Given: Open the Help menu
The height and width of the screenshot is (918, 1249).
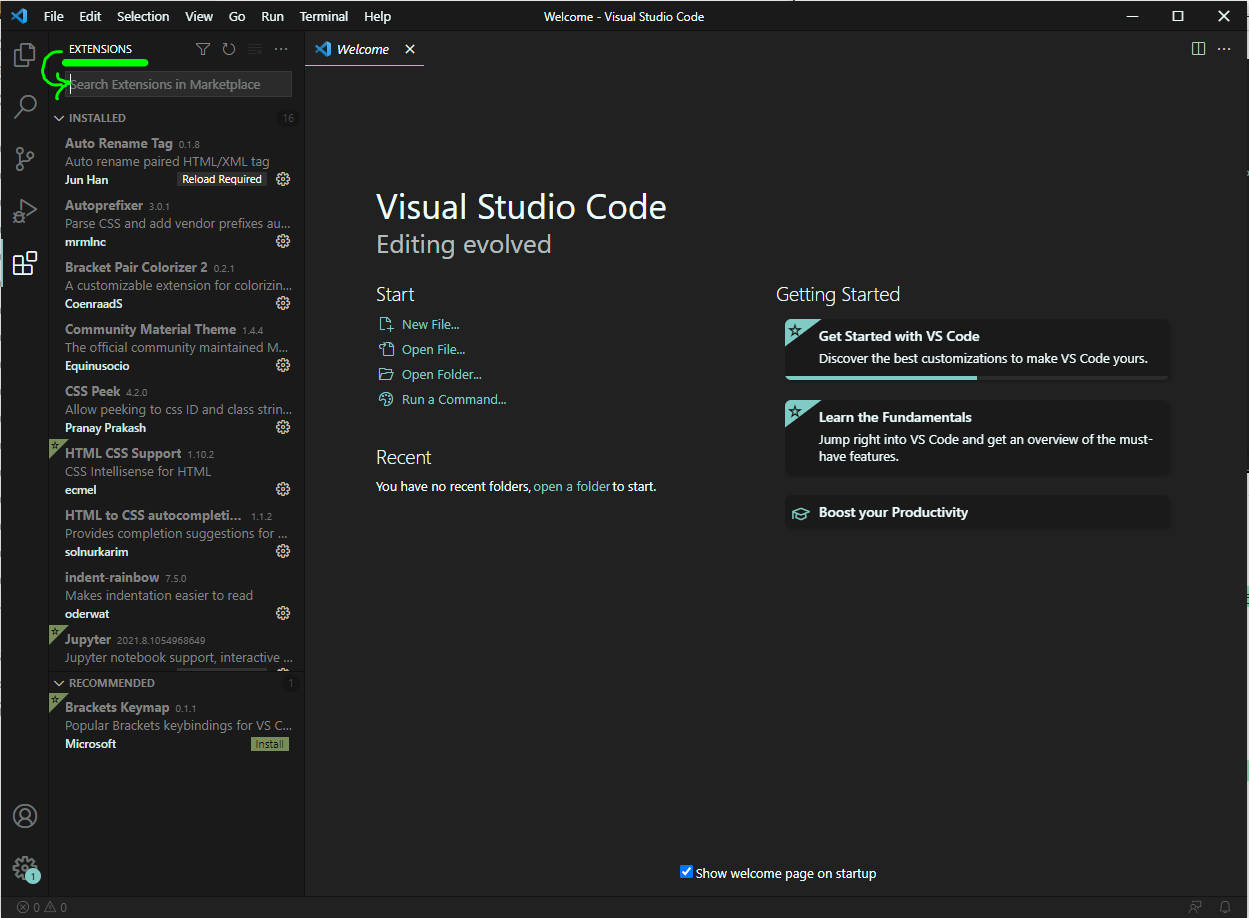Looking at the screenshot, I should (378, 16).
